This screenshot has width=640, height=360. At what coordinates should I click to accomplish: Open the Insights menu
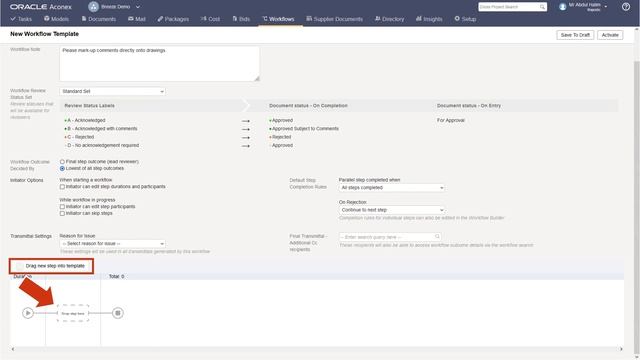point(429,19)
